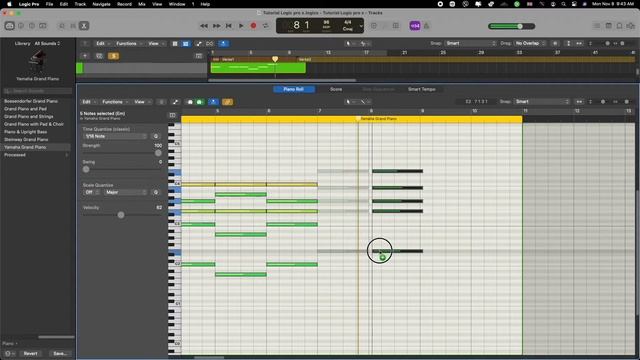Open the Tracks area Functions menu
The height and width of the screenshot is (360, 640).
coord(129,43)
